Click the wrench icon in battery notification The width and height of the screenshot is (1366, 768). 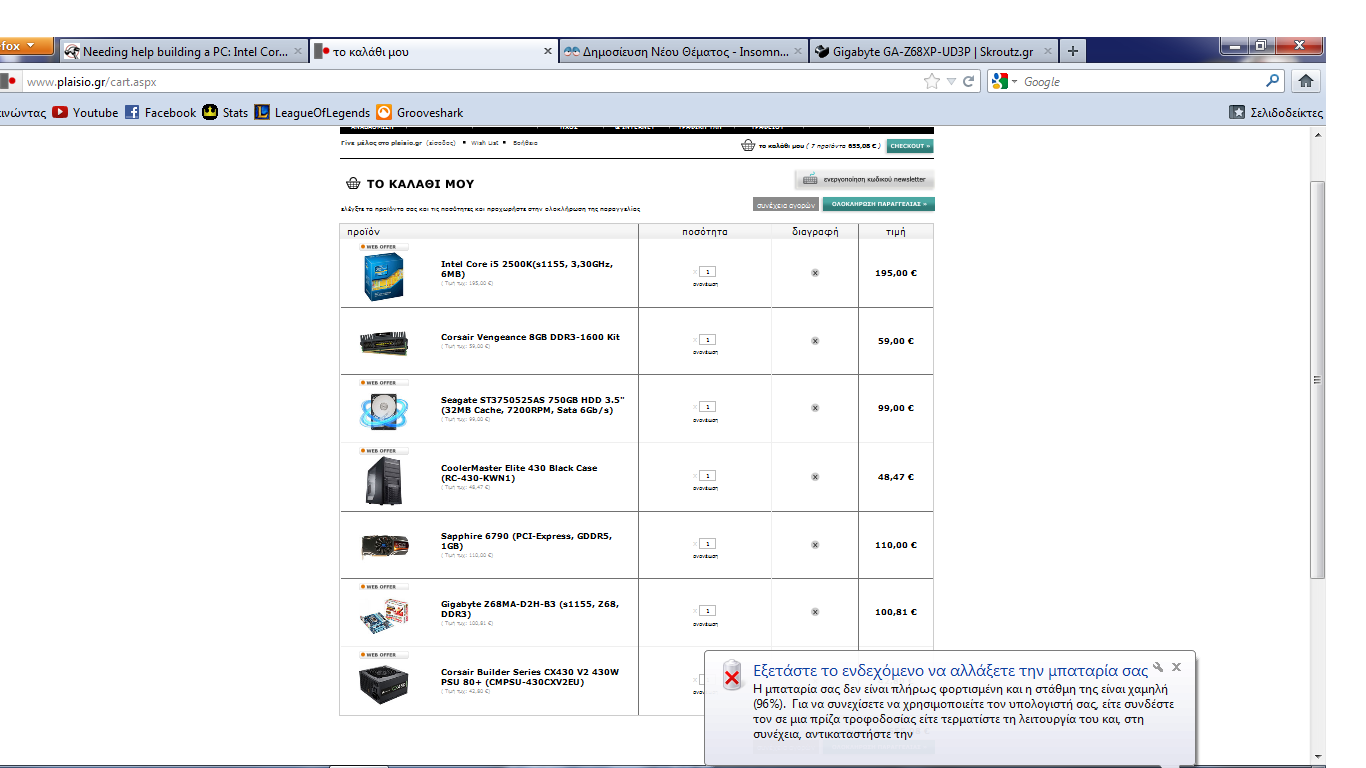coord(1158,667)
